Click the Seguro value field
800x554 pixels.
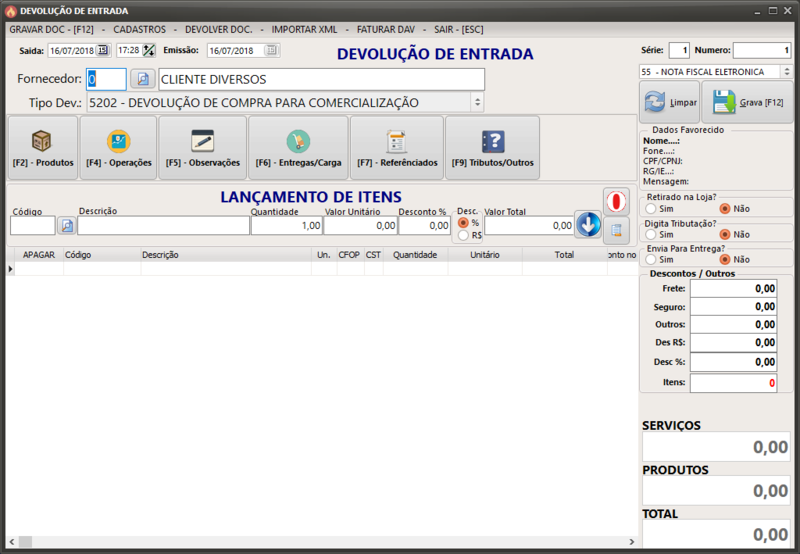[x=733, y=307]
